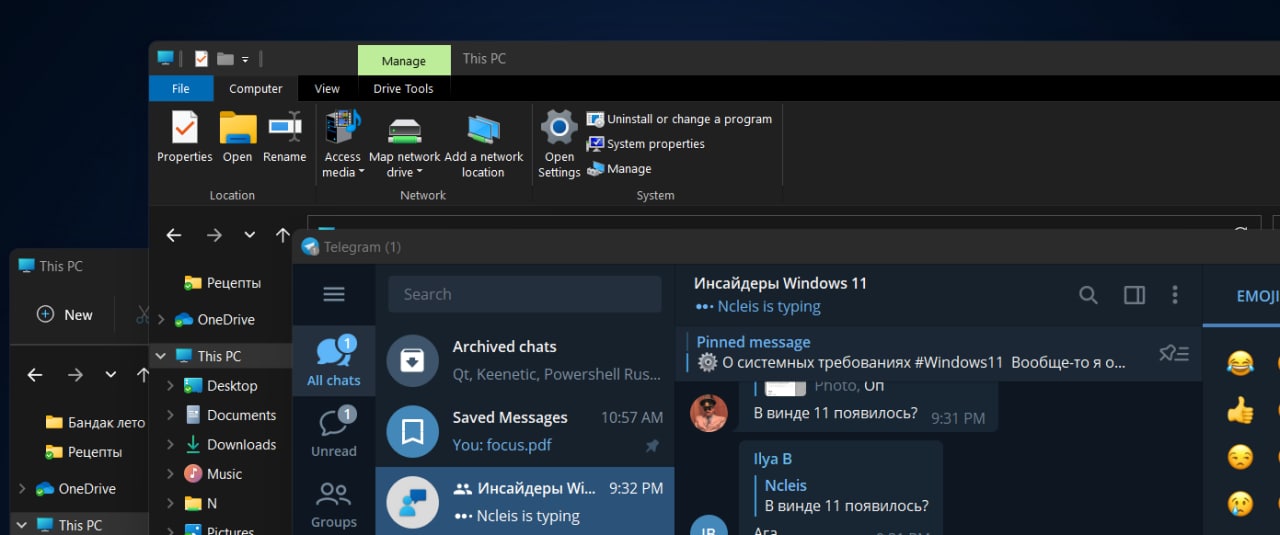Viewport: 1280px width, 535px height.
Task: Open the Drive Tools tab
Action: pyautogui.click(x=403, y=88)
